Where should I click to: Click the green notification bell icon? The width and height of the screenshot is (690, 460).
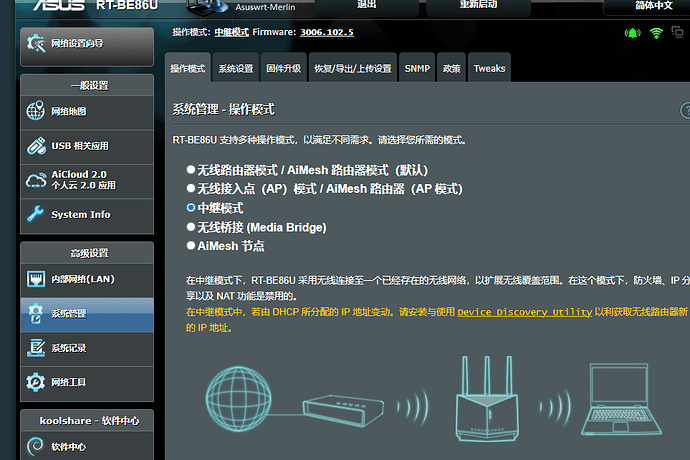pos(633,33)
